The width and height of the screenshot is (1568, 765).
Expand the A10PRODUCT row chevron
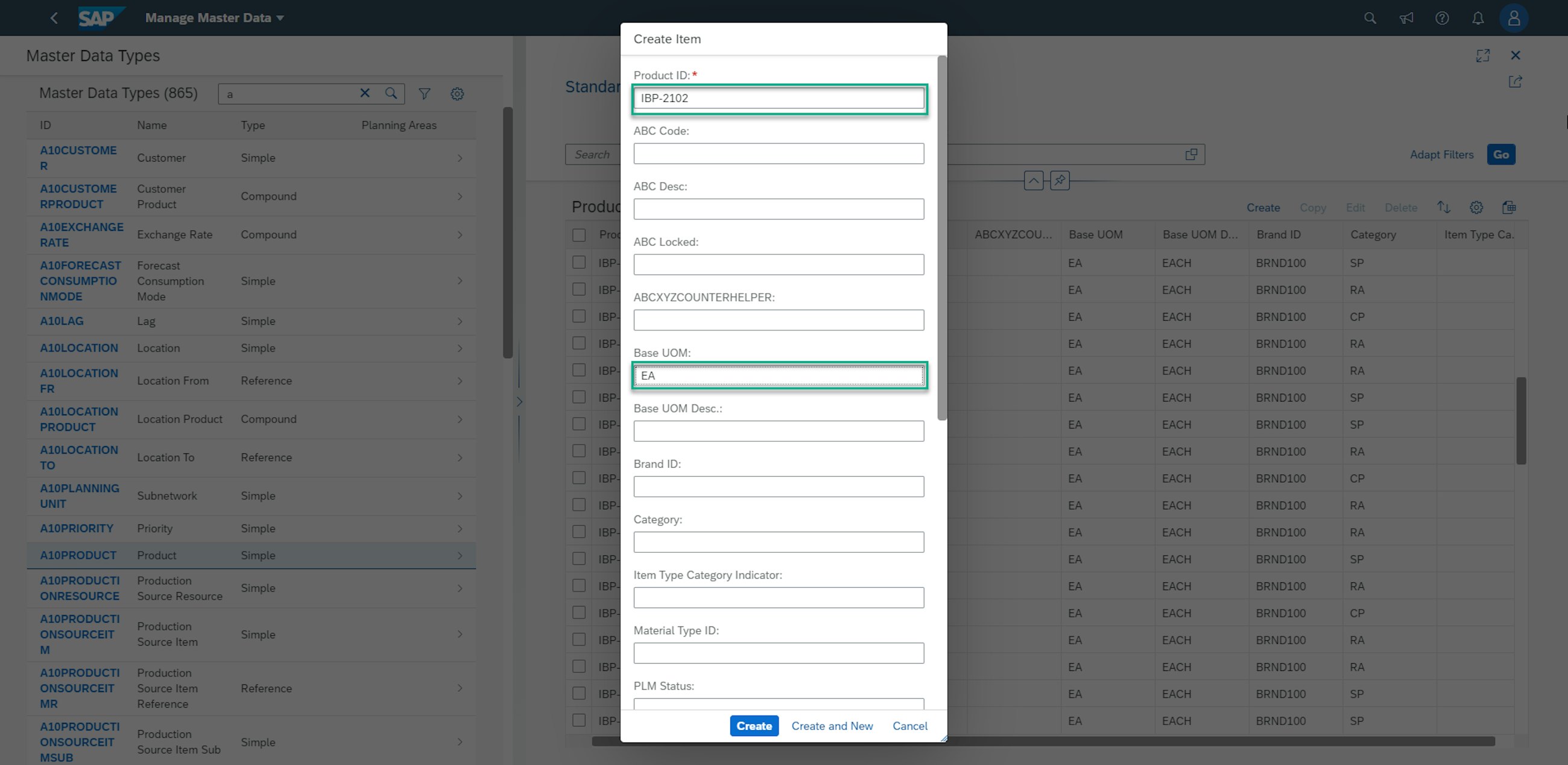(460, 555)
